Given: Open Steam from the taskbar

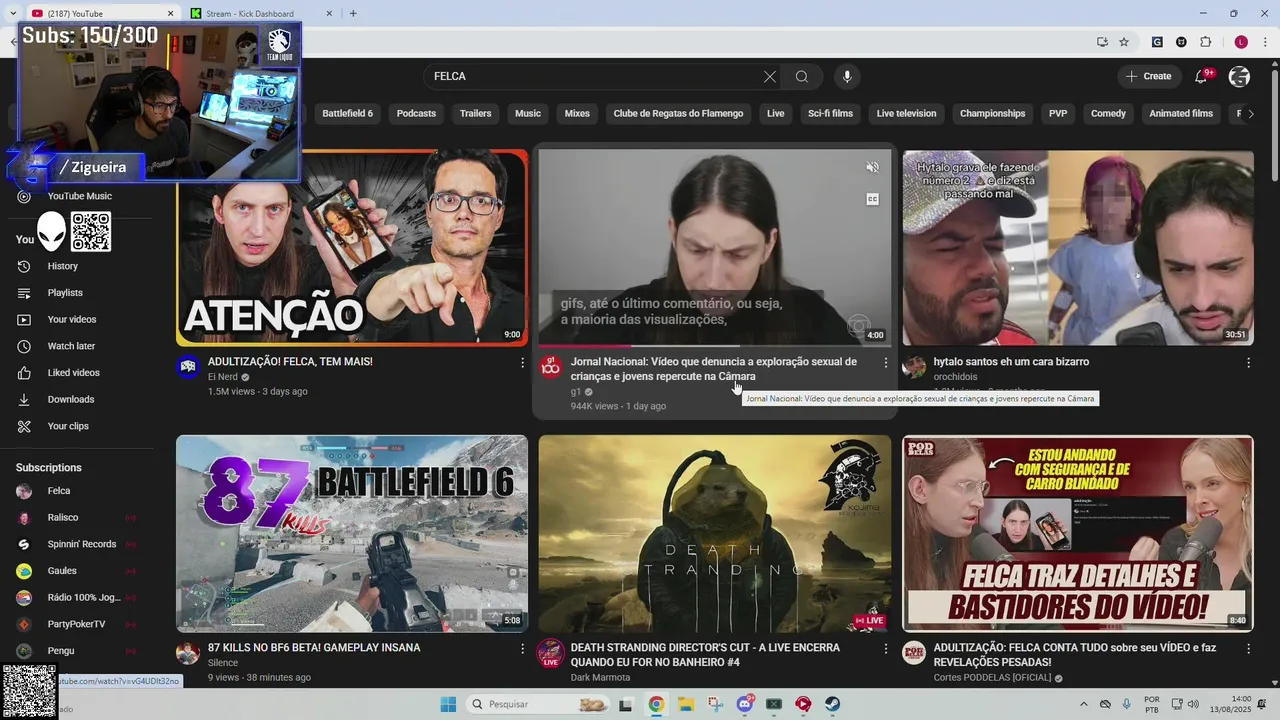Looking at the screenshot, I should pos(832,704).
